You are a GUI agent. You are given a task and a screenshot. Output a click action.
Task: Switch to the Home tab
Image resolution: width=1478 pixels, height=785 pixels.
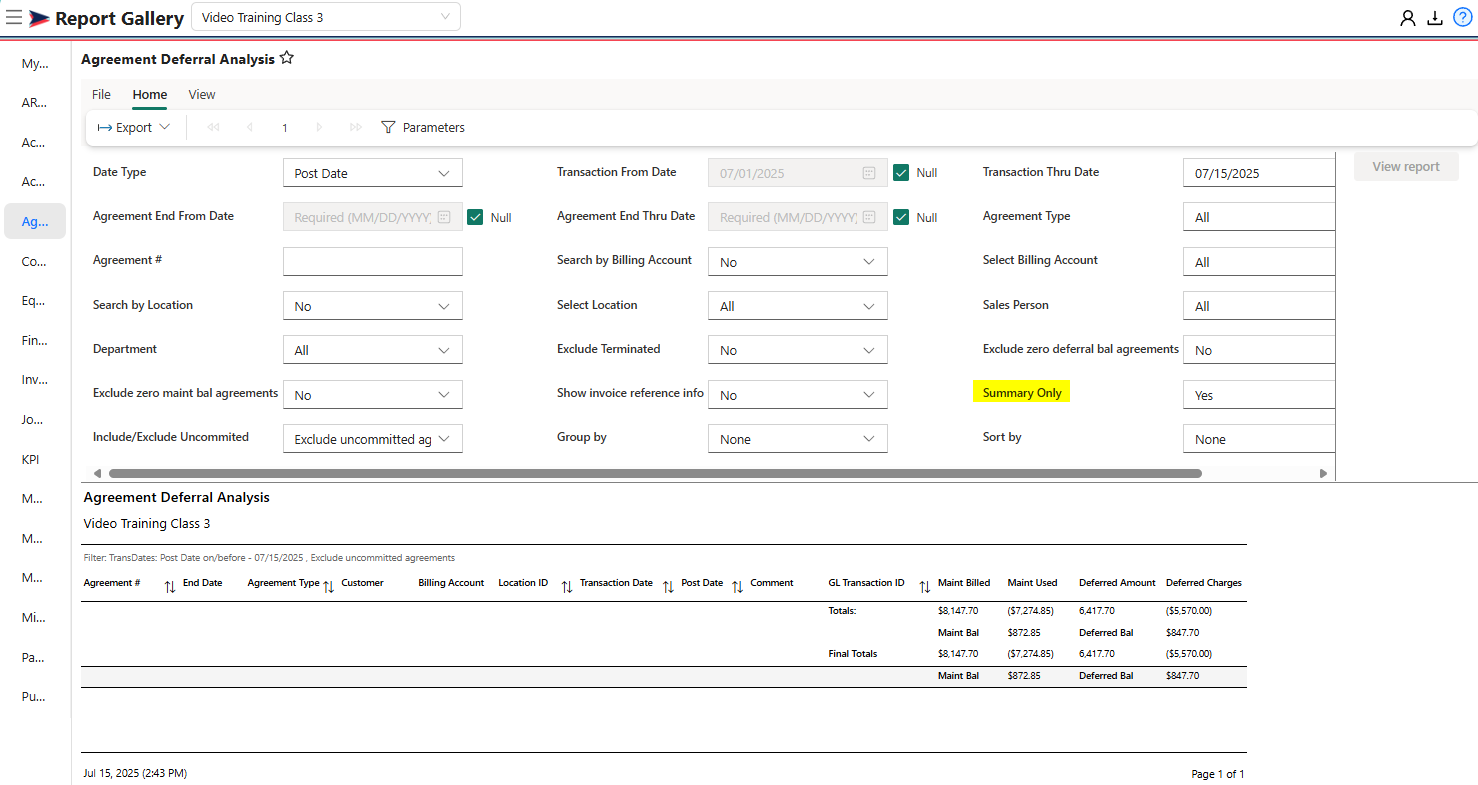150,94
